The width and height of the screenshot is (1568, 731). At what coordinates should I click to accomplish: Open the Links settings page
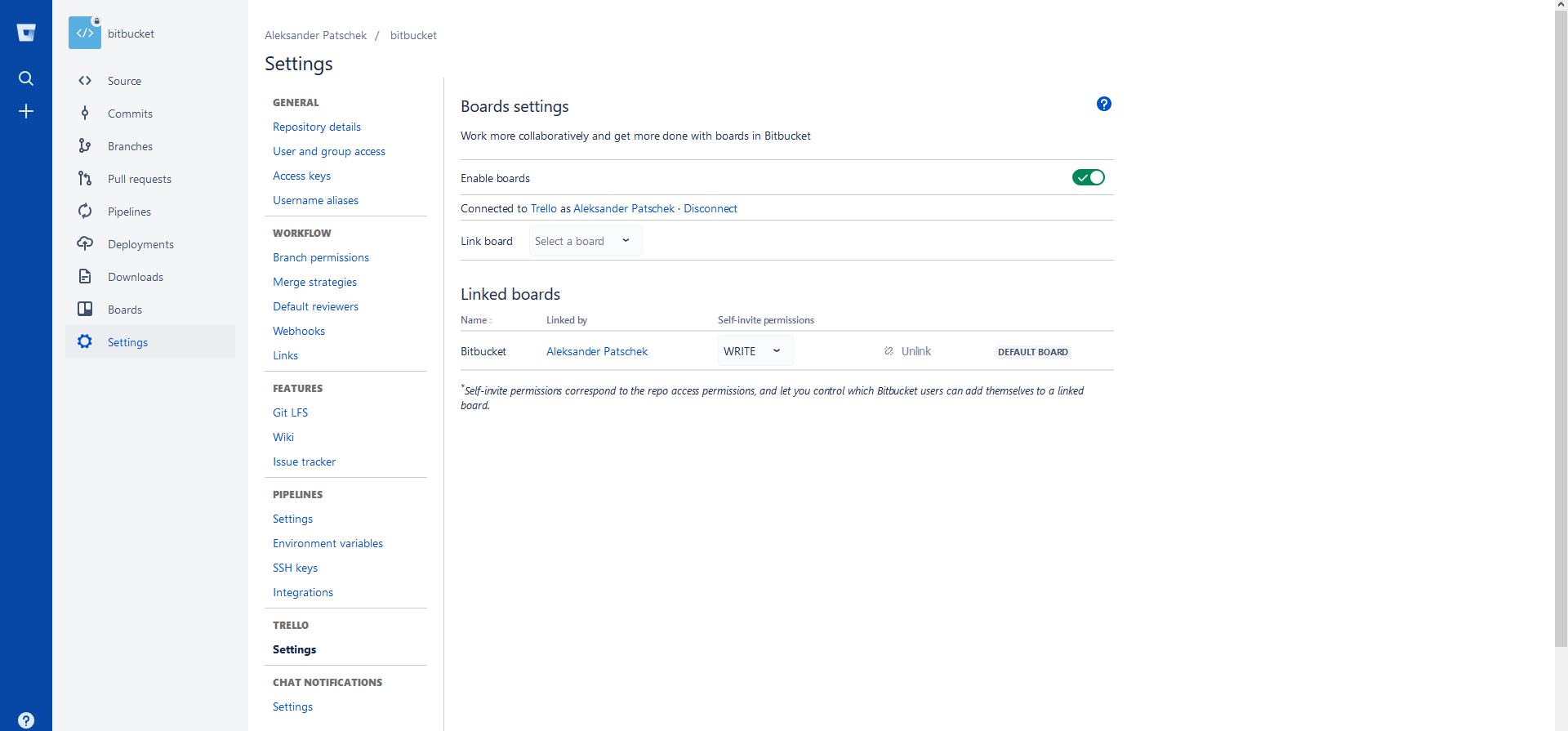click(x=285, y=355)
